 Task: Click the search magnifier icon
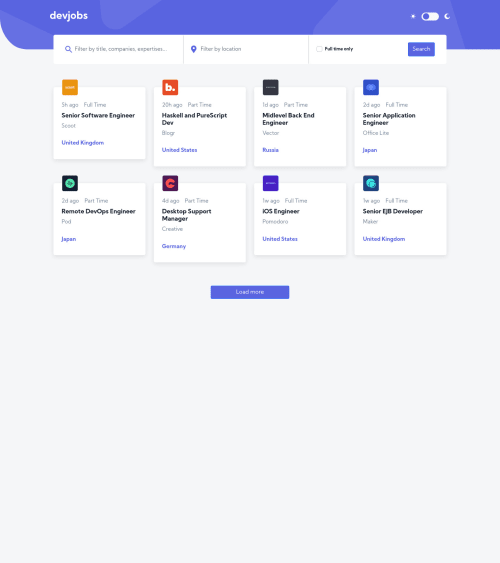[x=68, y=49]
